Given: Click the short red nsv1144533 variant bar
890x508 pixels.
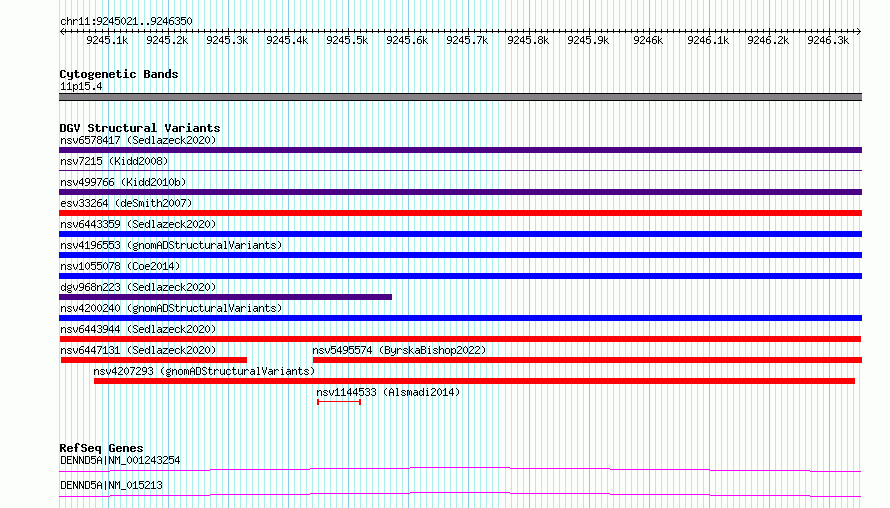Looking at the screenshot, I should 339,402.
